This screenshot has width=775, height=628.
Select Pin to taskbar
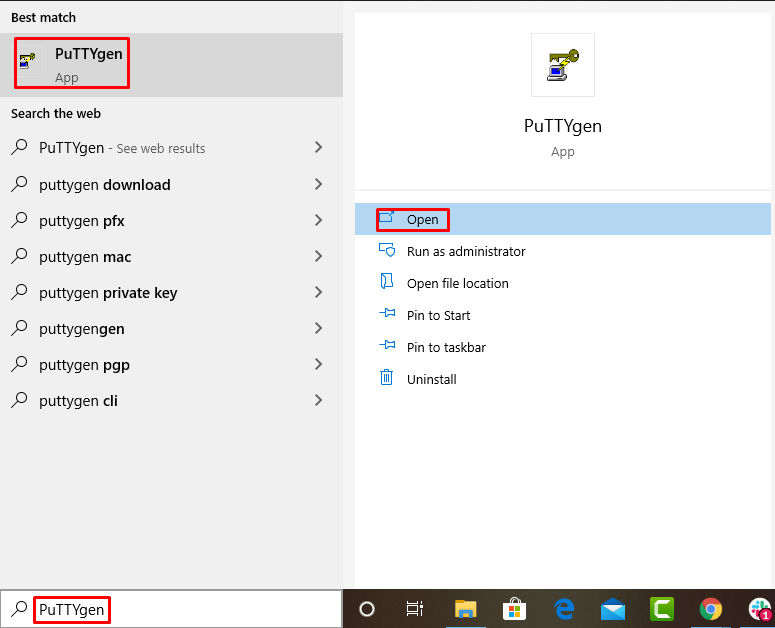tap(562, 347)
